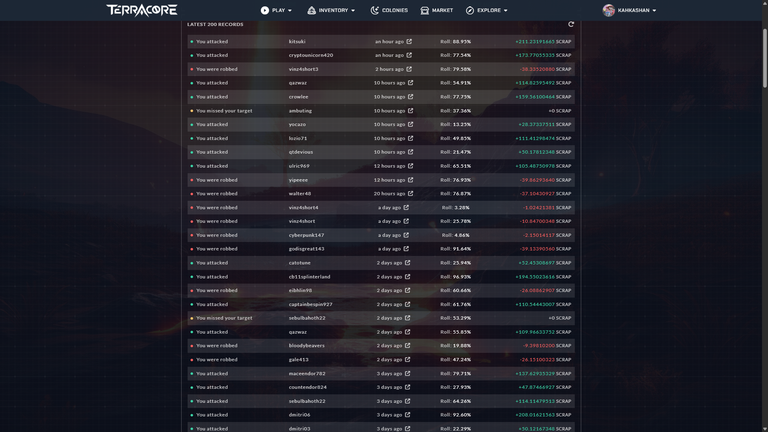The width and height of the screenshot is (768, 432).
Task: Select 'Roll: 65.51%' in ulric969 row
Action: click(455, 166)
